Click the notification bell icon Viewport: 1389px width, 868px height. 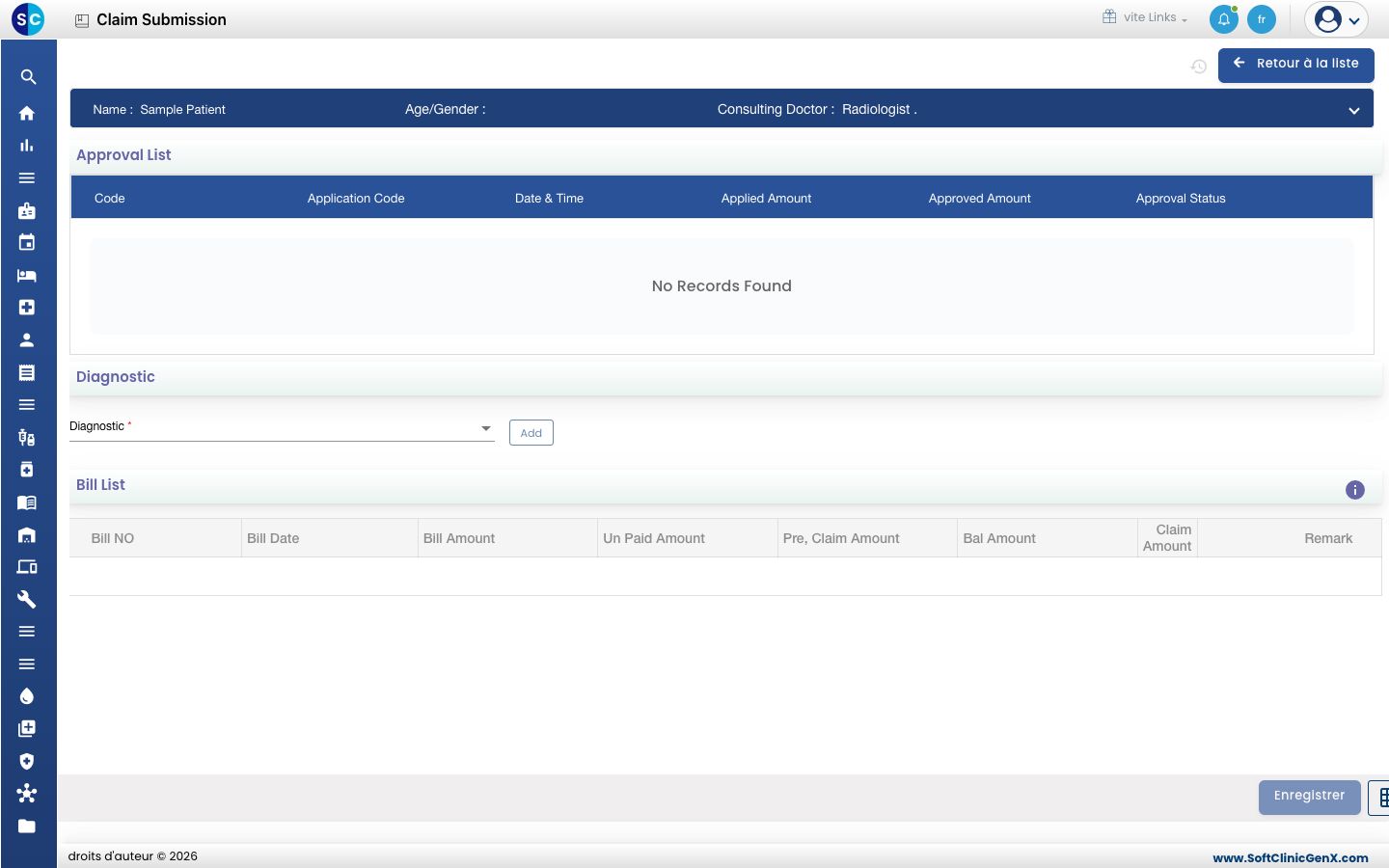click(1224, 19)
